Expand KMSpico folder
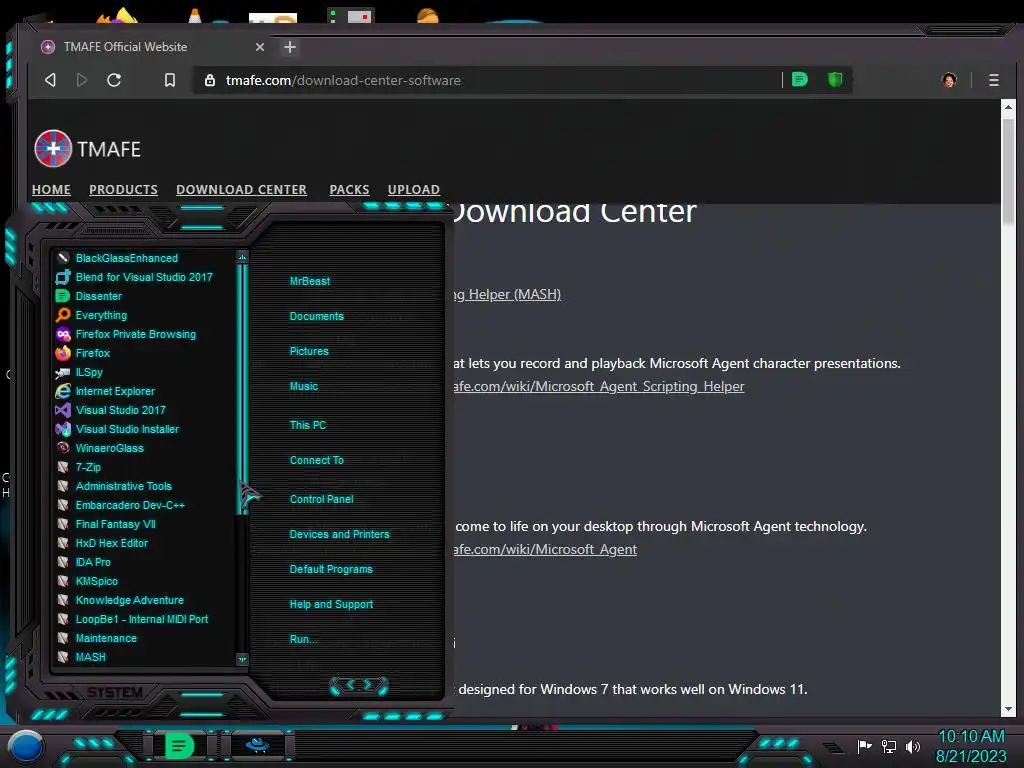The height and width of the screenshot is (768, 1024). click(88, 580)
